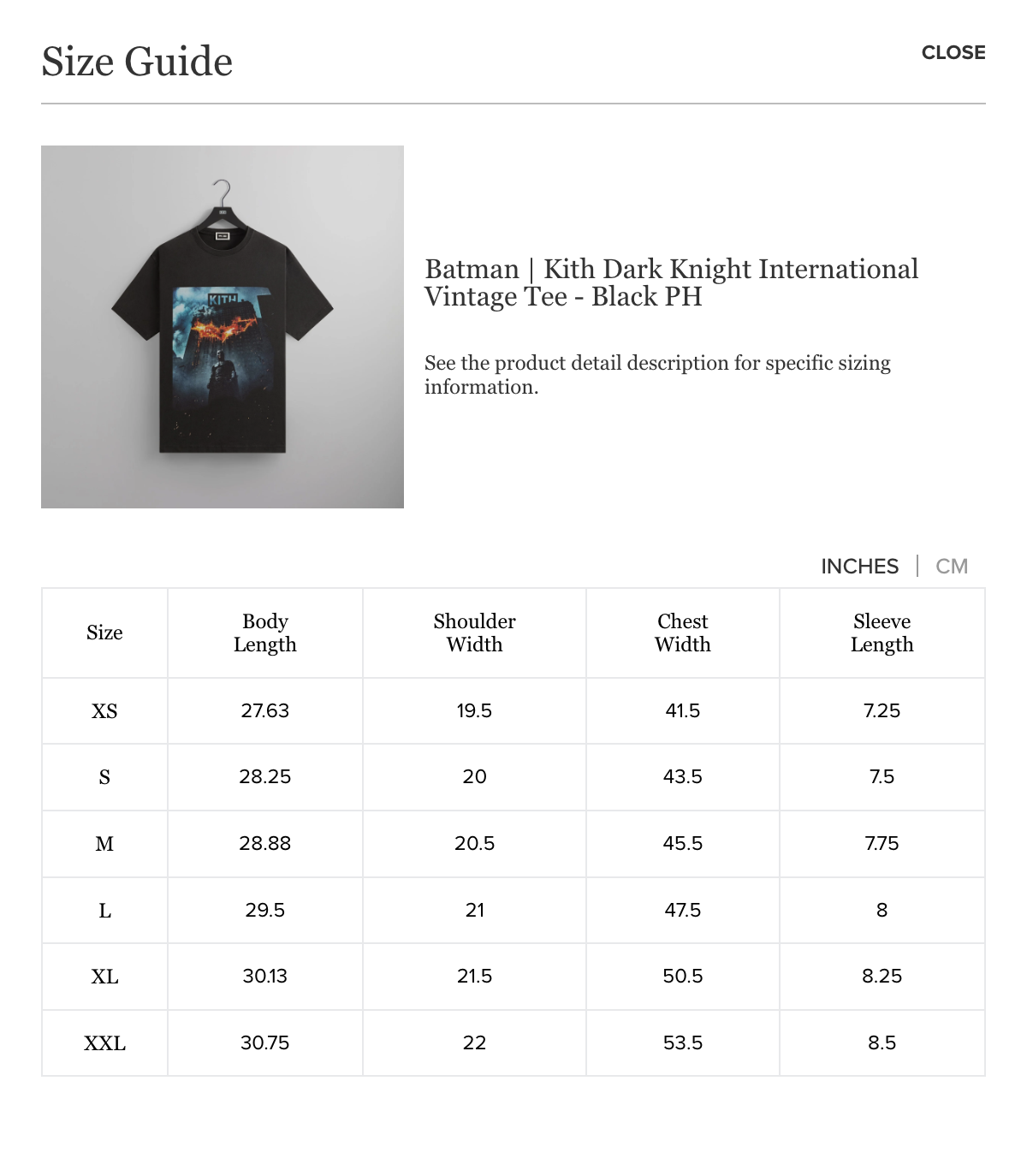This screenshot has height=1176, width=1027.
Task: Select the Chest Width column header
Action: pyautogui.click(x=683, y=633)
